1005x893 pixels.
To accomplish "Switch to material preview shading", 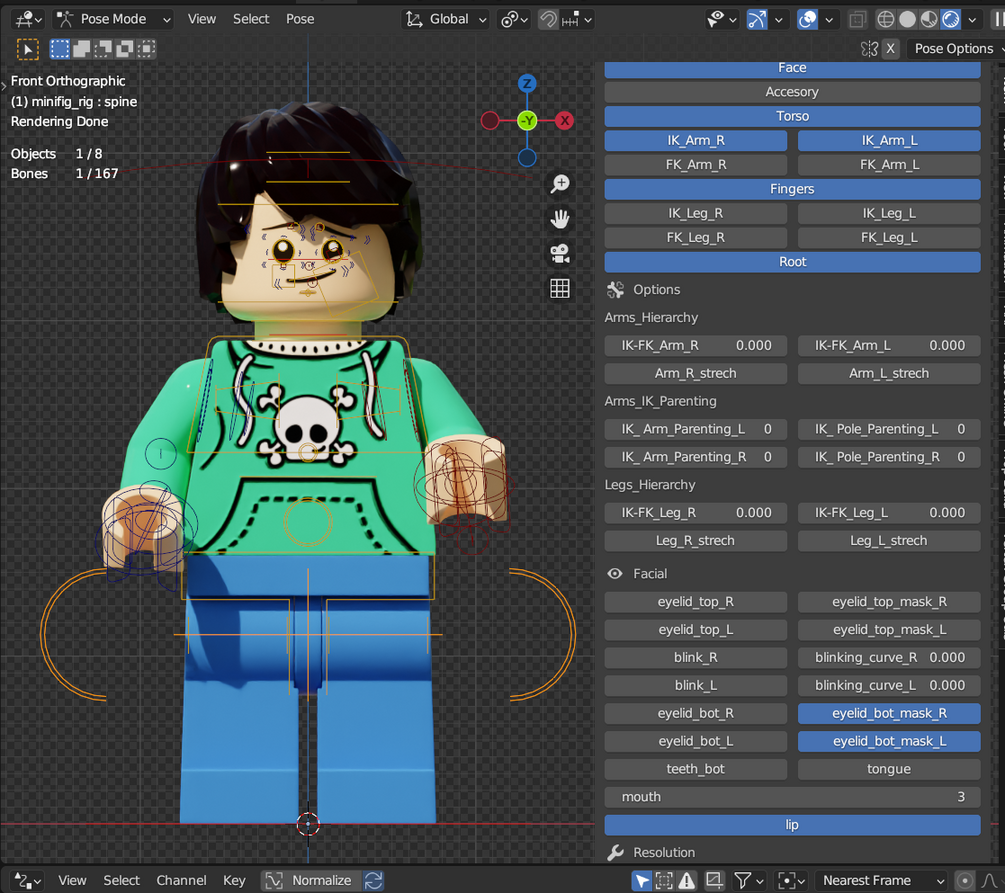I will (929, 20).
